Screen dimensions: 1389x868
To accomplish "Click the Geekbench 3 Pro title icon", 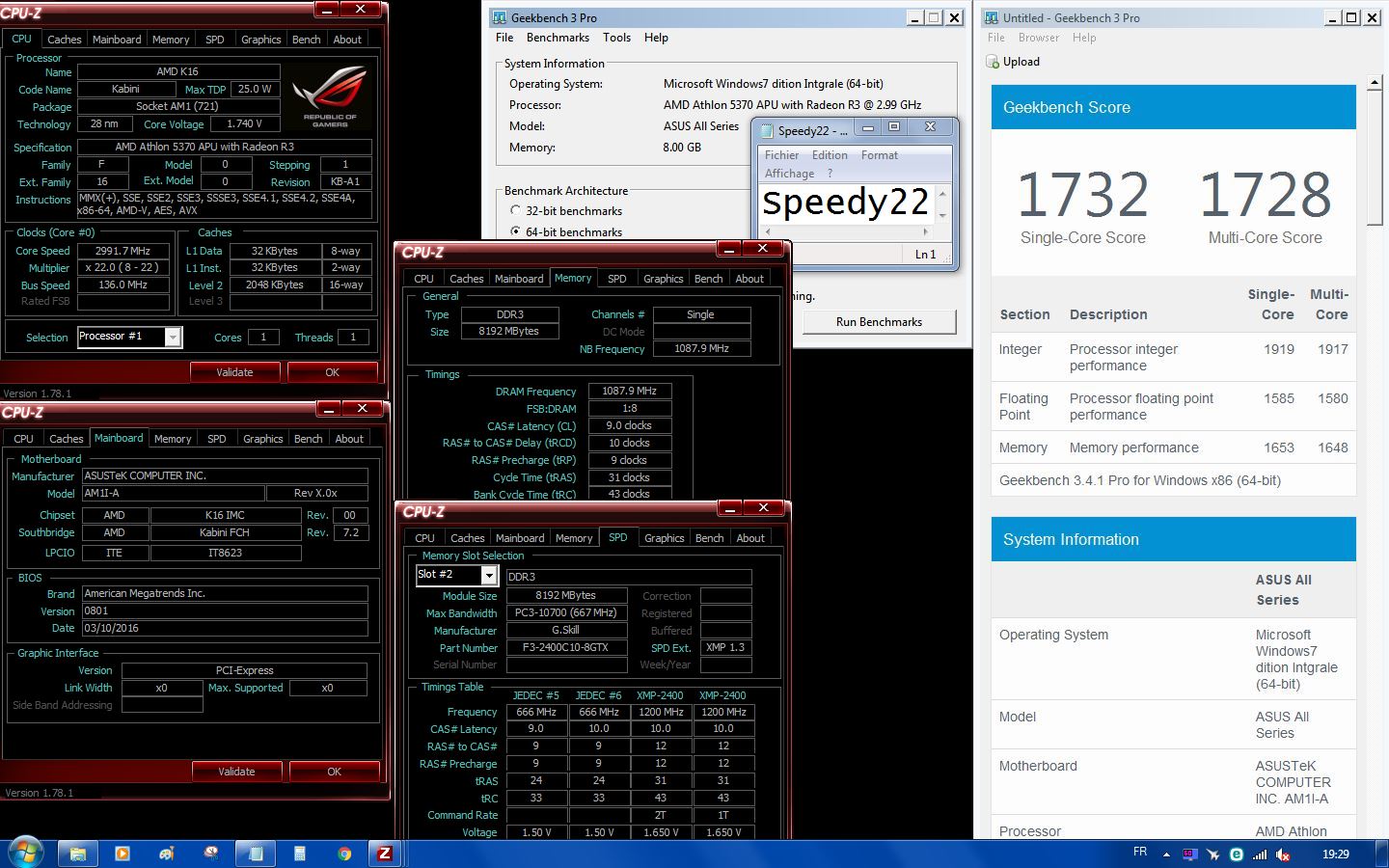I will coord(500,18).
